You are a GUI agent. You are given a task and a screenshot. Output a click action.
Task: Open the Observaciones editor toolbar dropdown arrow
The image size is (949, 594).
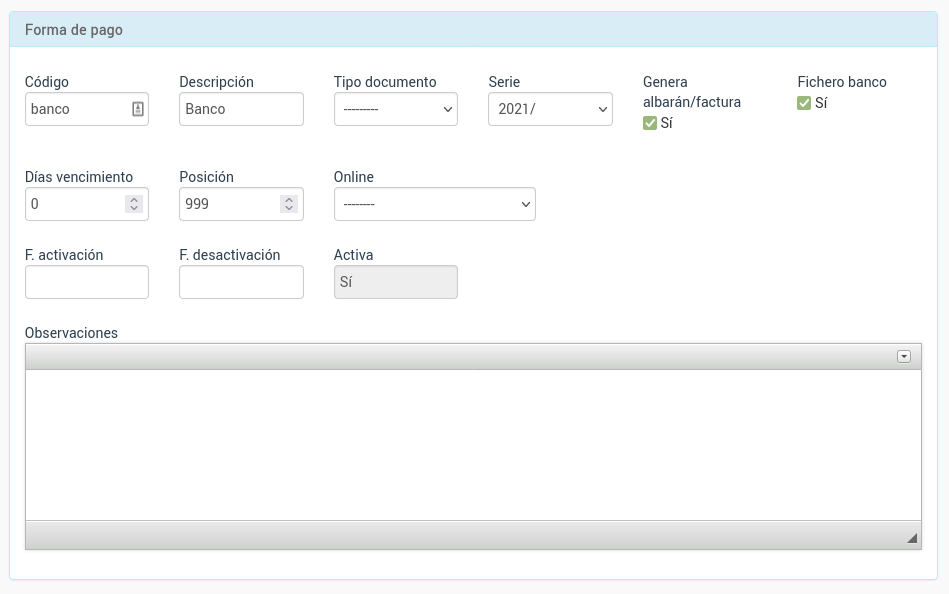pyautogui.click(x=904, y=357)
